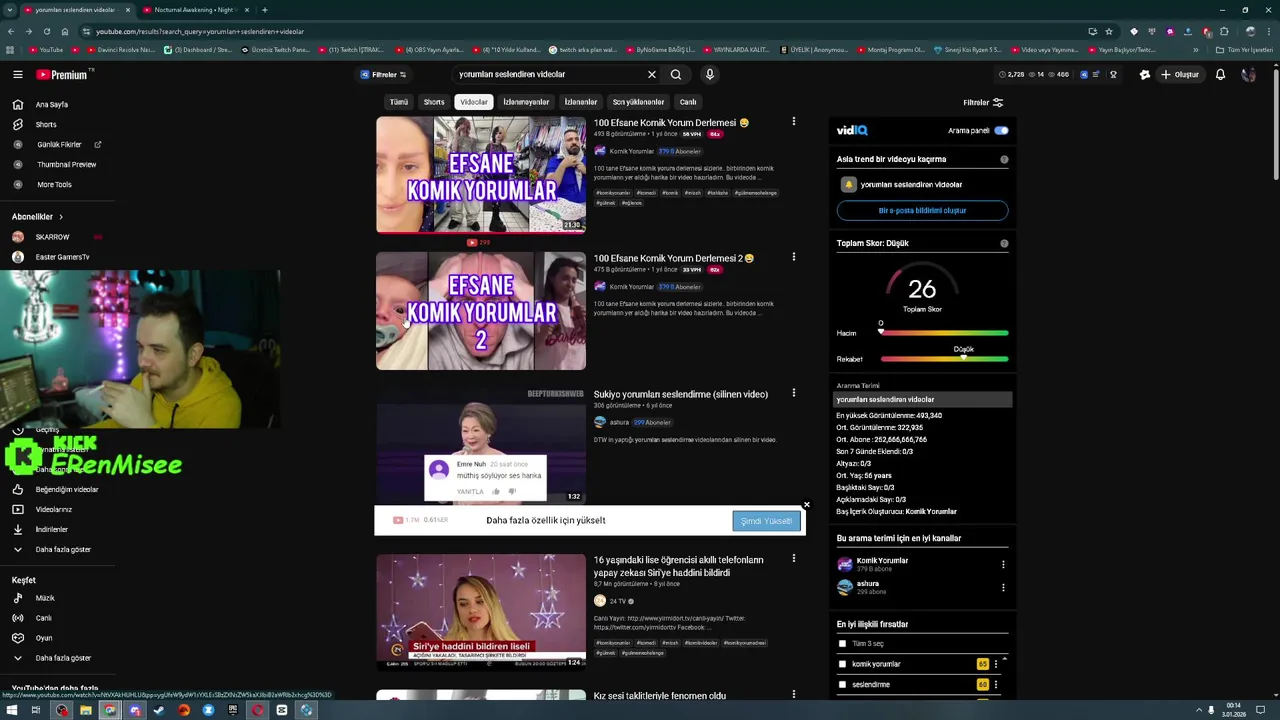Select the Son yüklenenler filter chip
Viewport: 1280px width, 720px height.
click(x=638, y=102)
